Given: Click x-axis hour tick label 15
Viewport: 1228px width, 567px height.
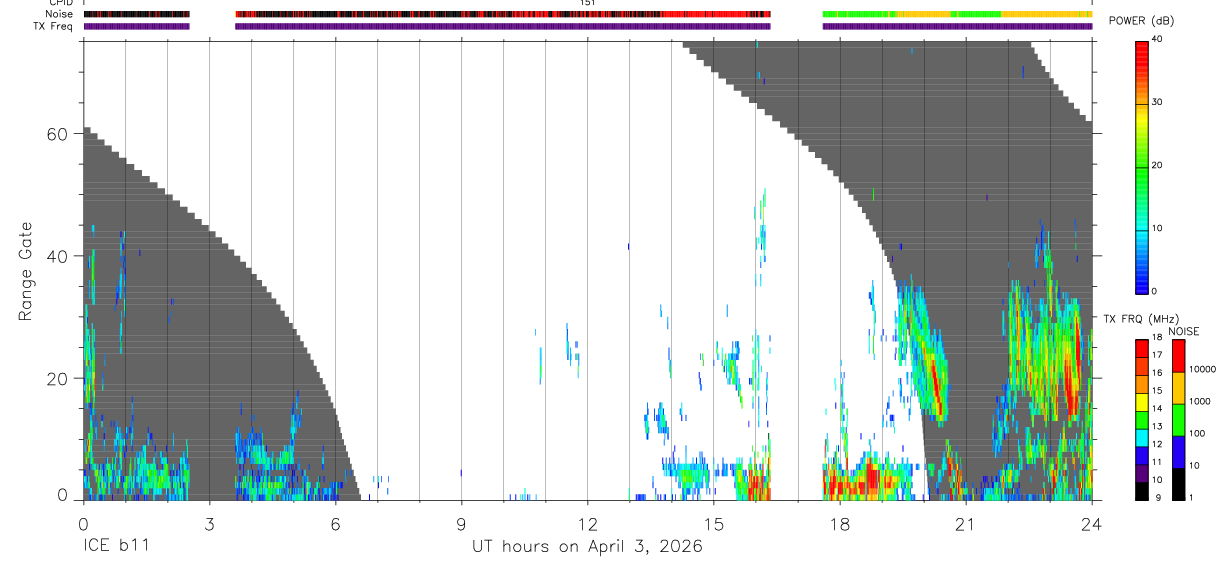Looking at the screenshot, I should [x=713, y=524].
